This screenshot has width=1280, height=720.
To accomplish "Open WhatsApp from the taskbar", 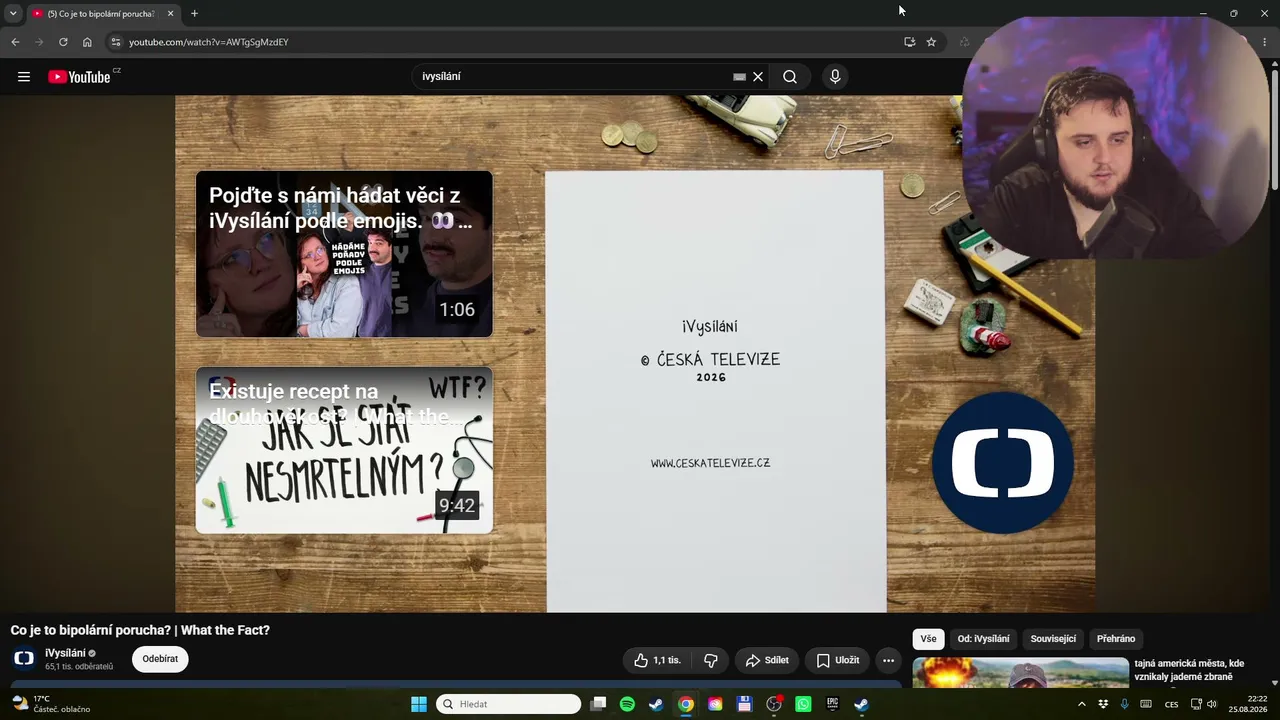I will tap(803, 704).
